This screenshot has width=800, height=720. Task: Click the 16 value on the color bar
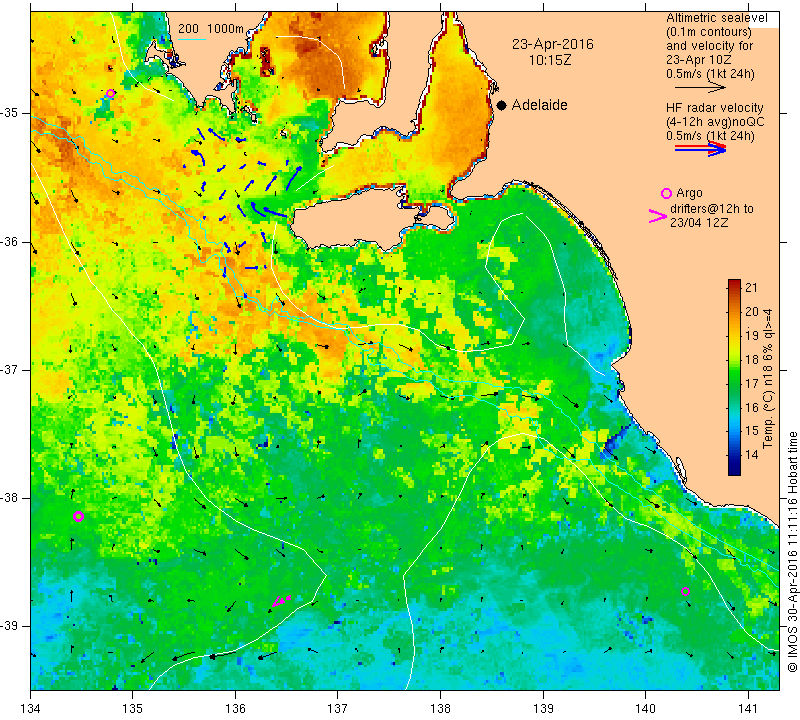pyautogui.click(x=752, y=407)
